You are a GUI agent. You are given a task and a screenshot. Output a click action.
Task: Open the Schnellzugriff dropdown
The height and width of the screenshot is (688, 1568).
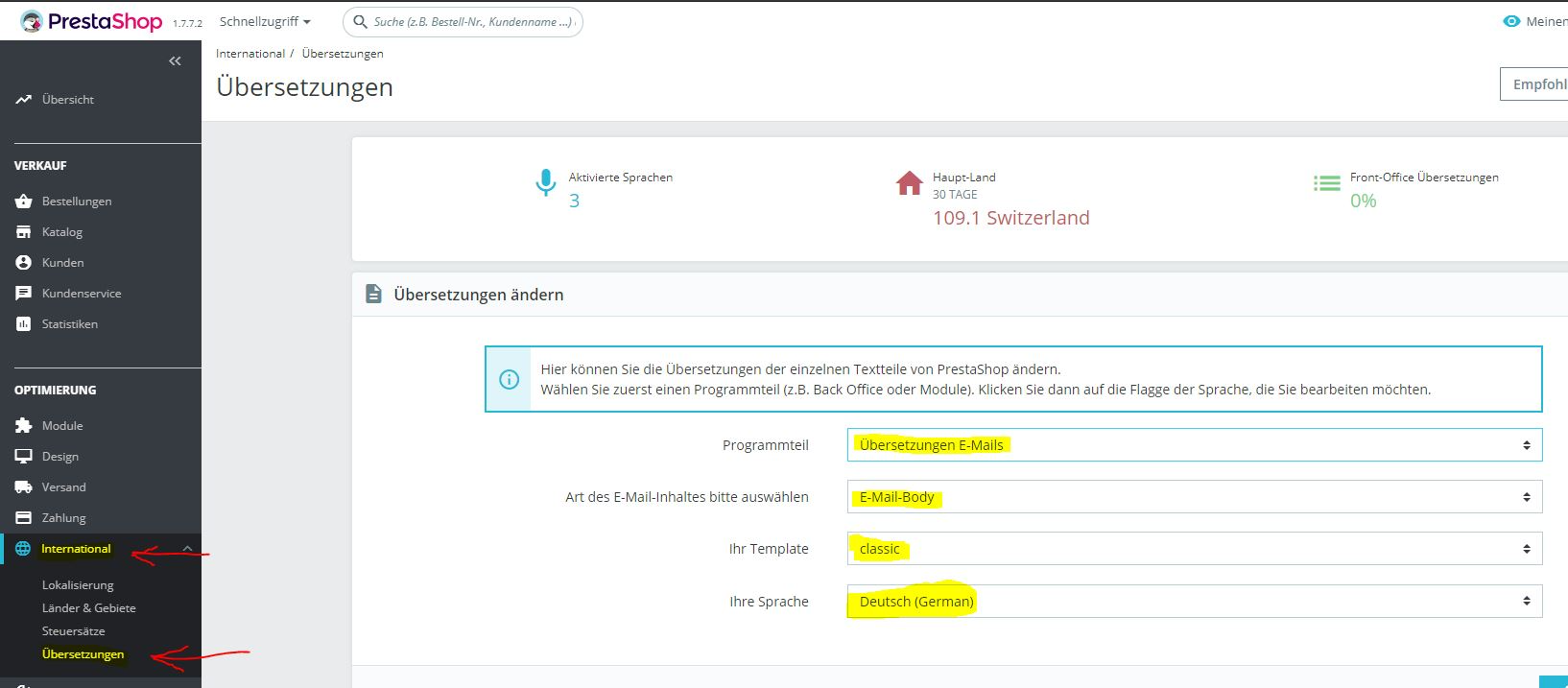tap(265, 21)
